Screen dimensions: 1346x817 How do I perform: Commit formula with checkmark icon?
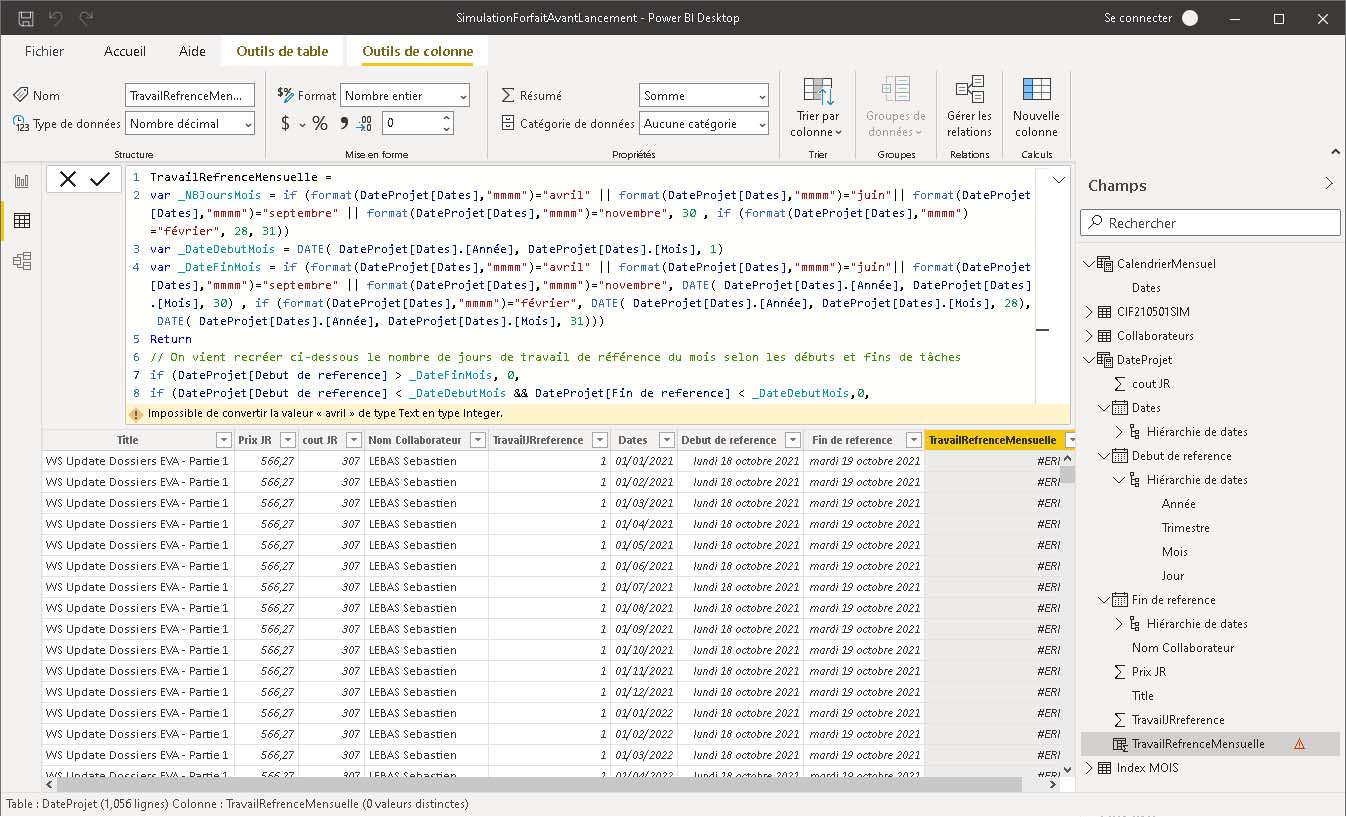pyautogui.click(x=100, y=179)
